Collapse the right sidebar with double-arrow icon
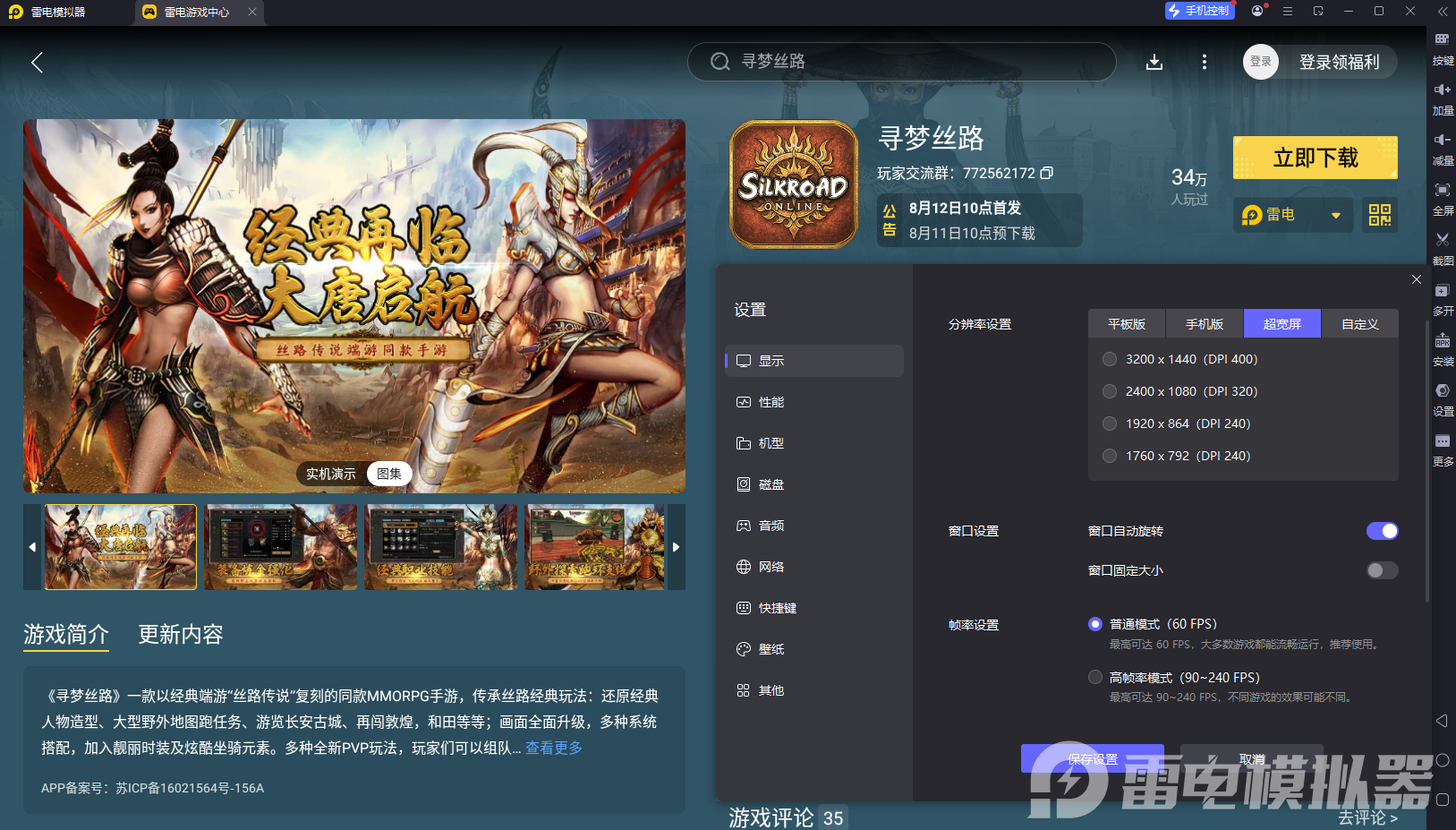The image size is (1456, 830). pyautogui.click(x=1443, y=12)
